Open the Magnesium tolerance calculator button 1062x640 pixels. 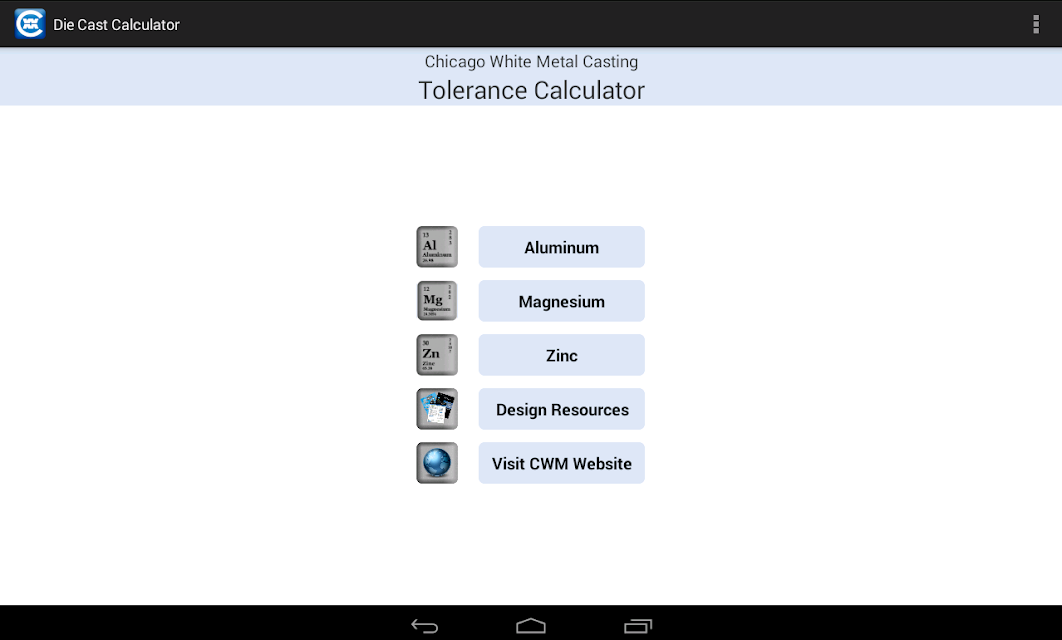click(x=561, y=301)
